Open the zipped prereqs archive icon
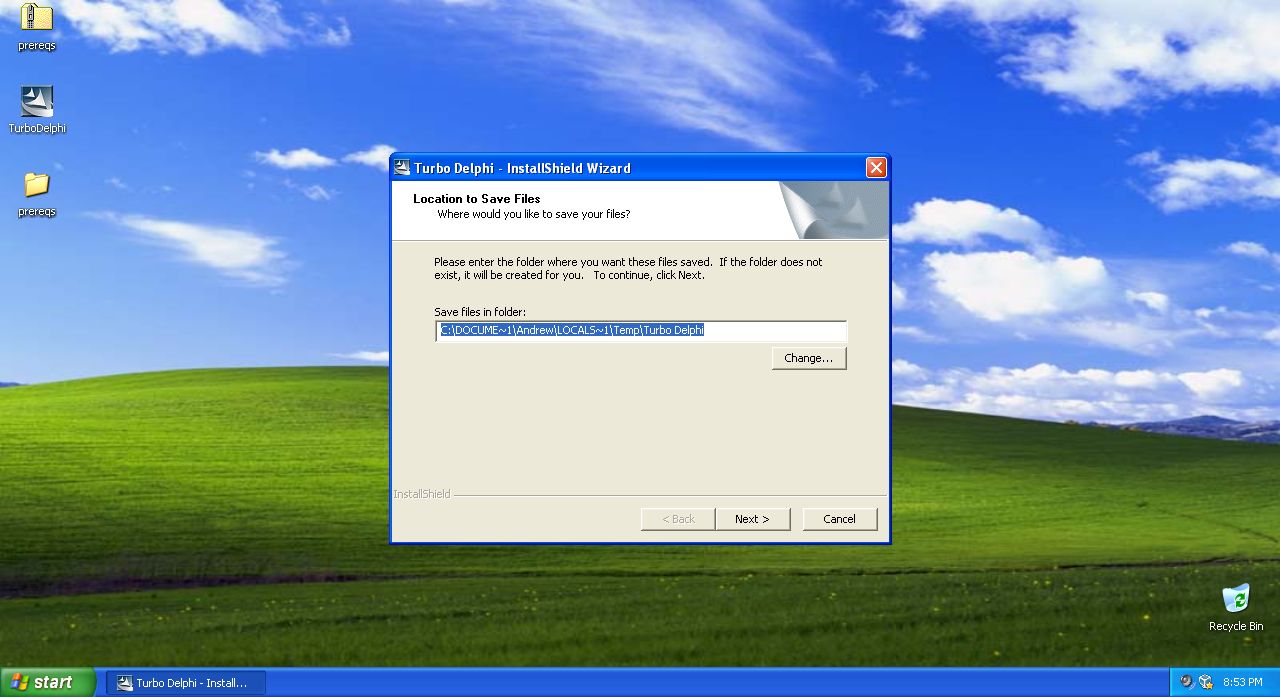The image size is (1280, 697). [37, 18]
